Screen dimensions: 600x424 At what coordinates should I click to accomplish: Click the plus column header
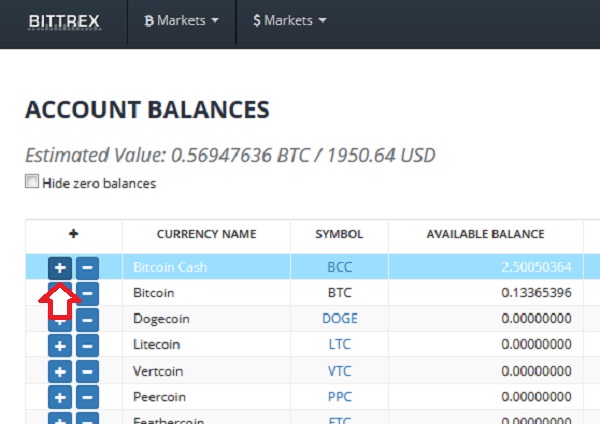[73, 233]
